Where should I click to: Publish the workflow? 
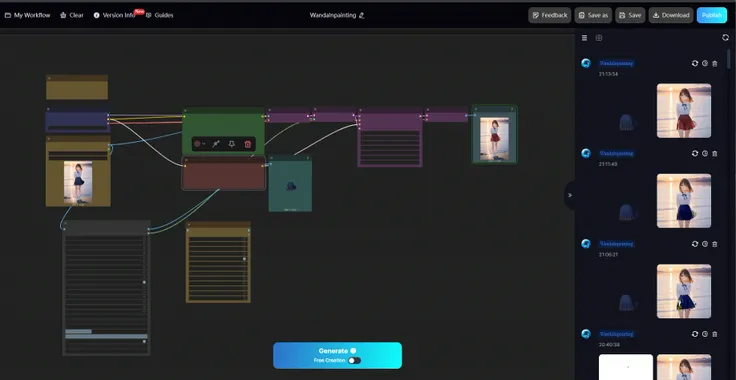(712, 15)
